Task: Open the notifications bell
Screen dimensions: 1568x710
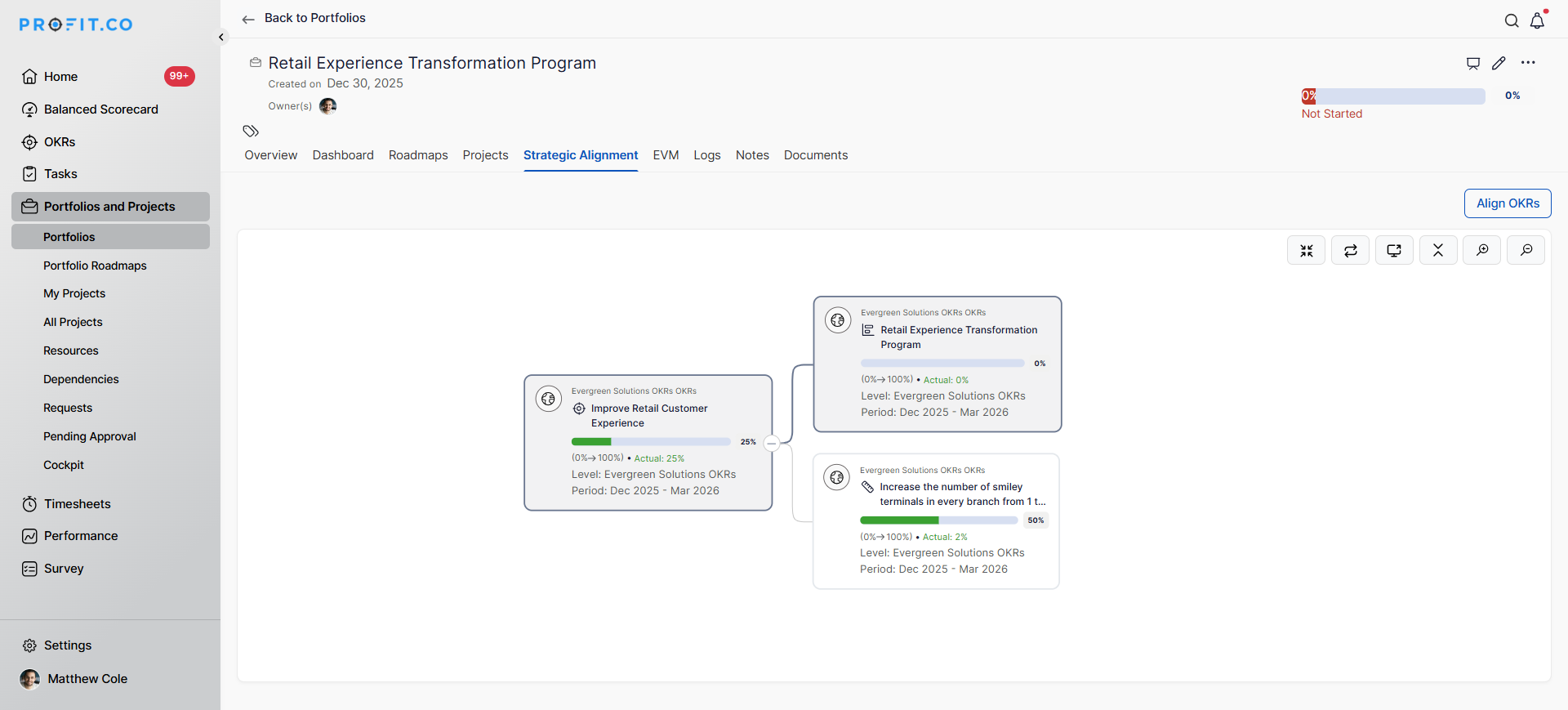Action: pos(1537,21)
